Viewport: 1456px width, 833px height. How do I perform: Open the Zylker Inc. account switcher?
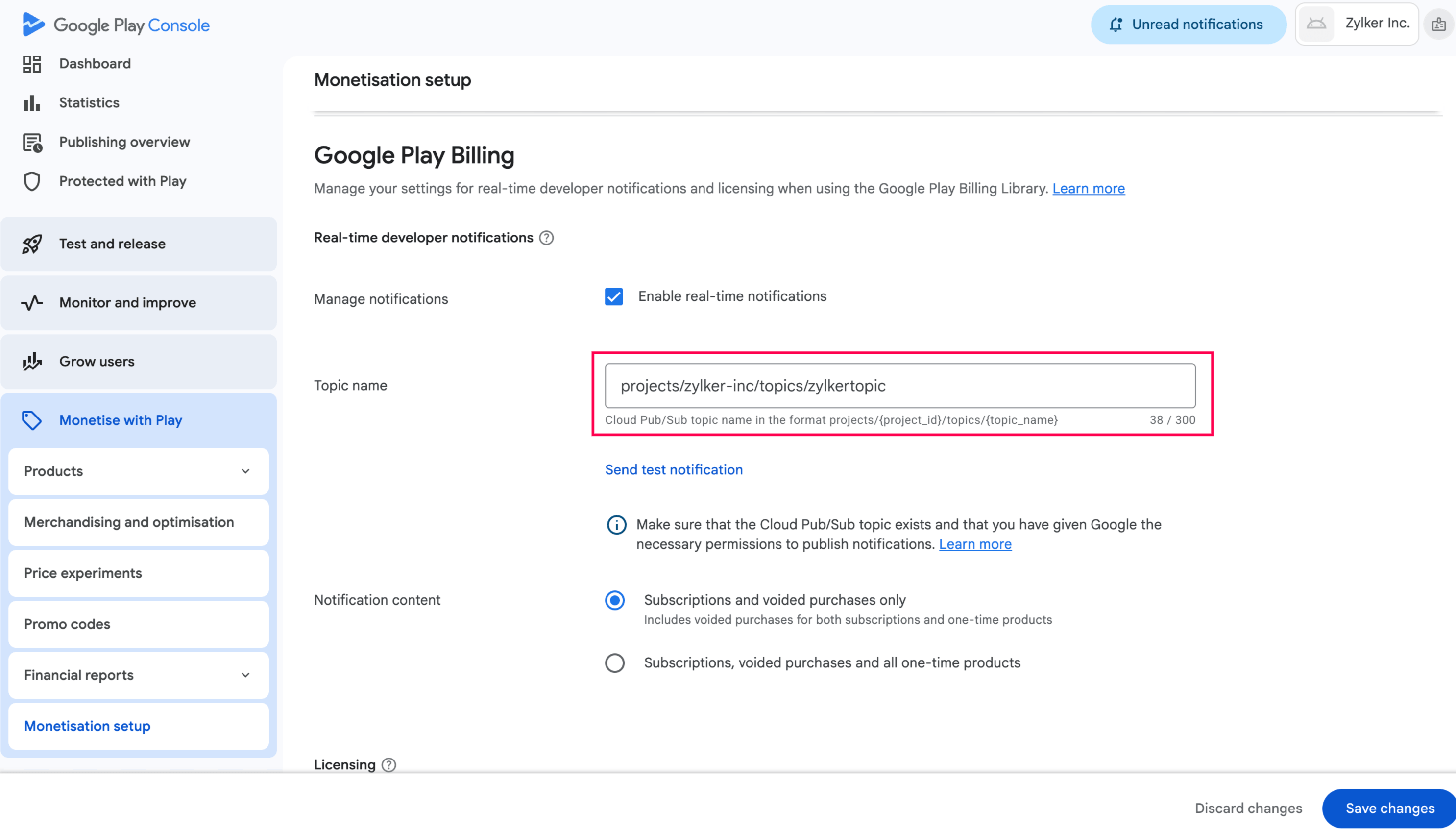1357,24
